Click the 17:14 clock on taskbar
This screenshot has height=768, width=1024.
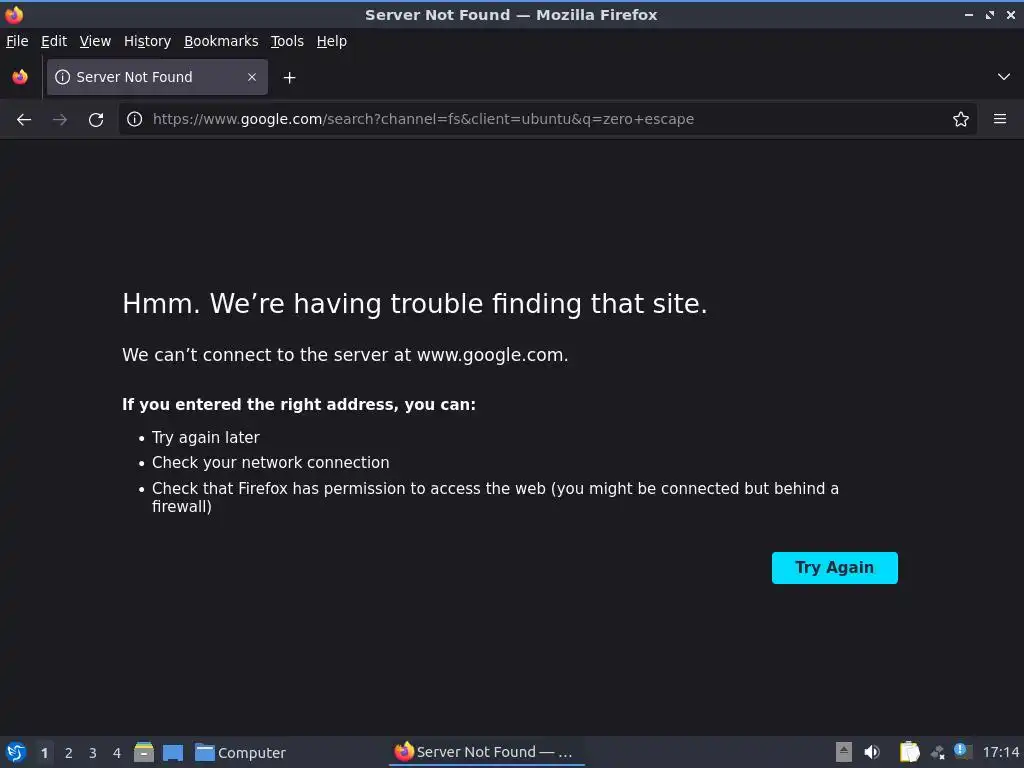coord(1000,752)
